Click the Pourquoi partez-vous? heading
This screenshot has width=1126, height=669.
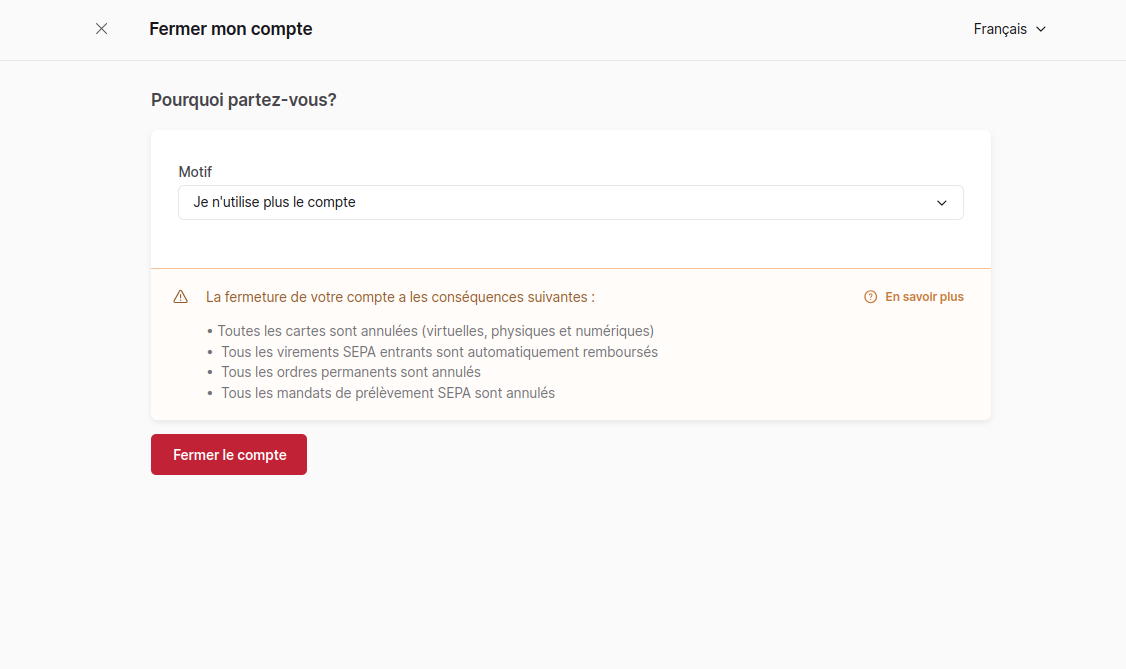243,100
